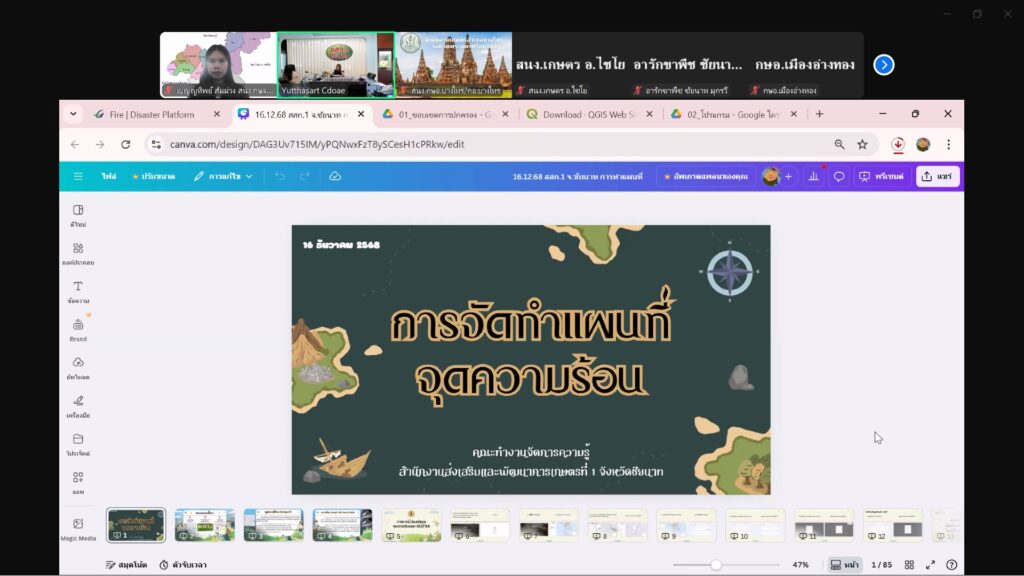The height and width of the screenshot is (576, 1024).
Task: Click the Undo arrow in toolbar
Action: [x=279, y=176]
